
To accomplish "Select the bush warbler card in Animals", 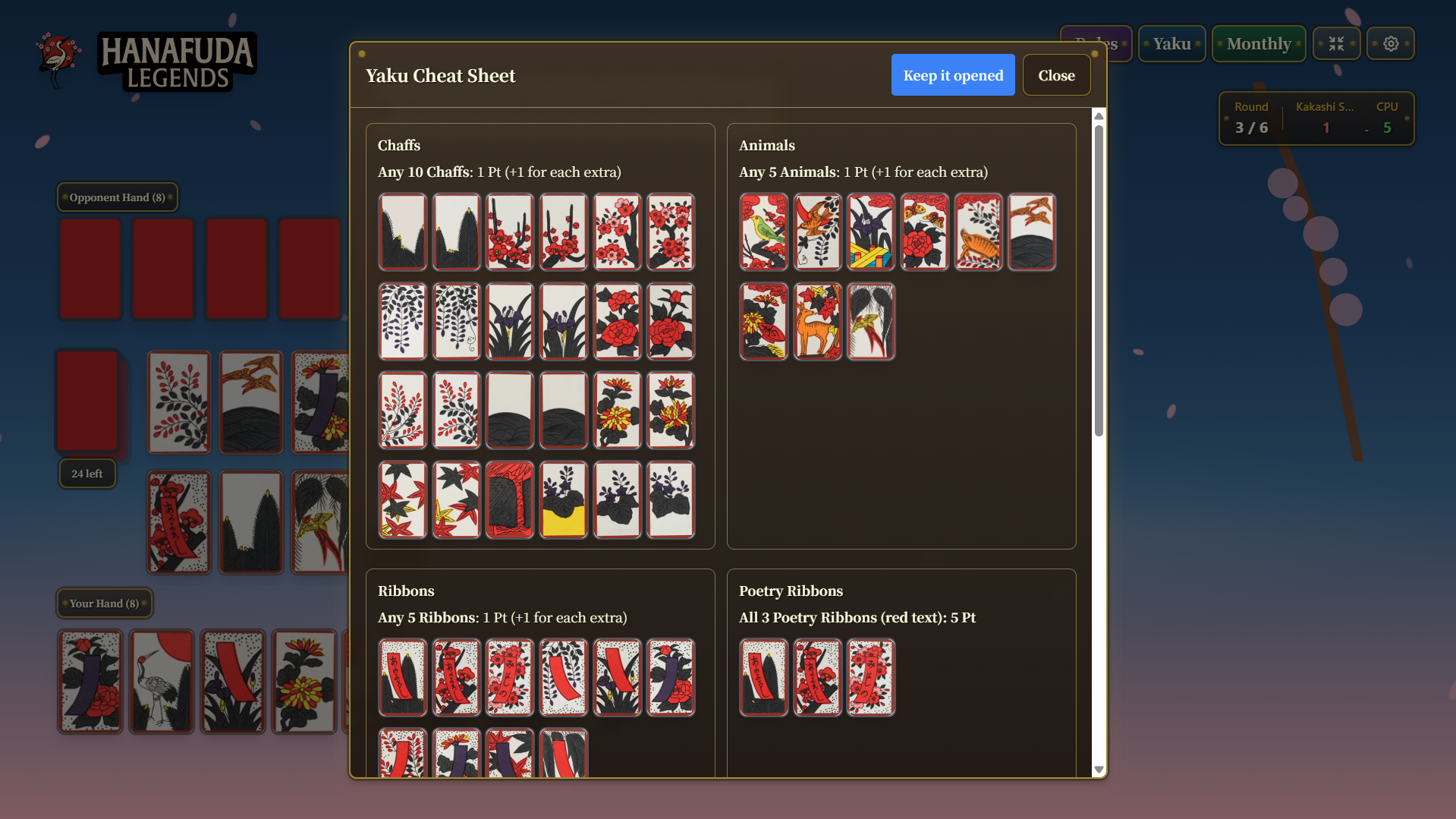I will 763,232.
